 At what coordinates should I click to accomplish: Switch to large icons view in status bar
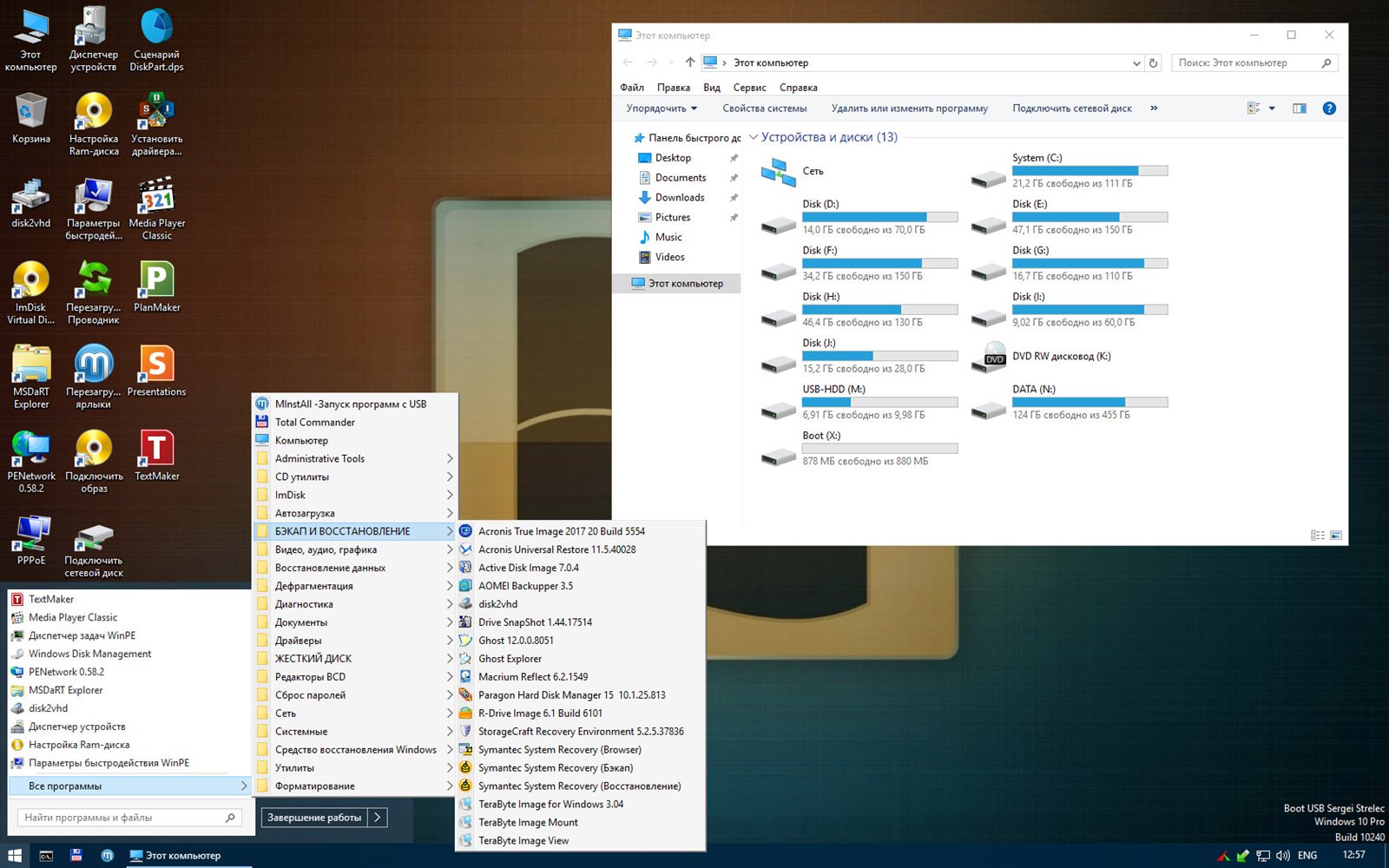1336,536
